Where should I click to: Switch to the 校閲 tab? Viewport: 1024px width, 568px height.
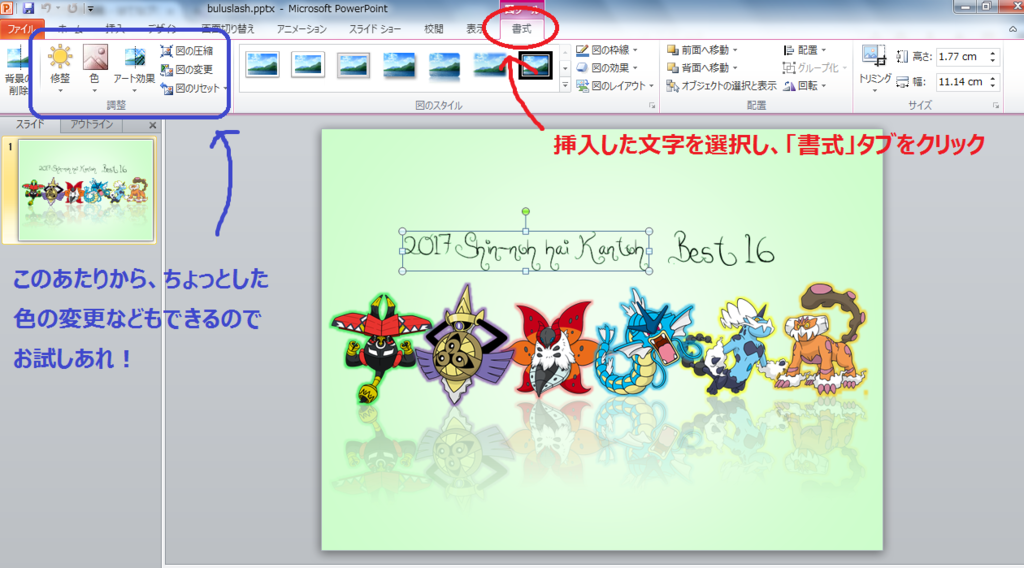pos(433,29)
